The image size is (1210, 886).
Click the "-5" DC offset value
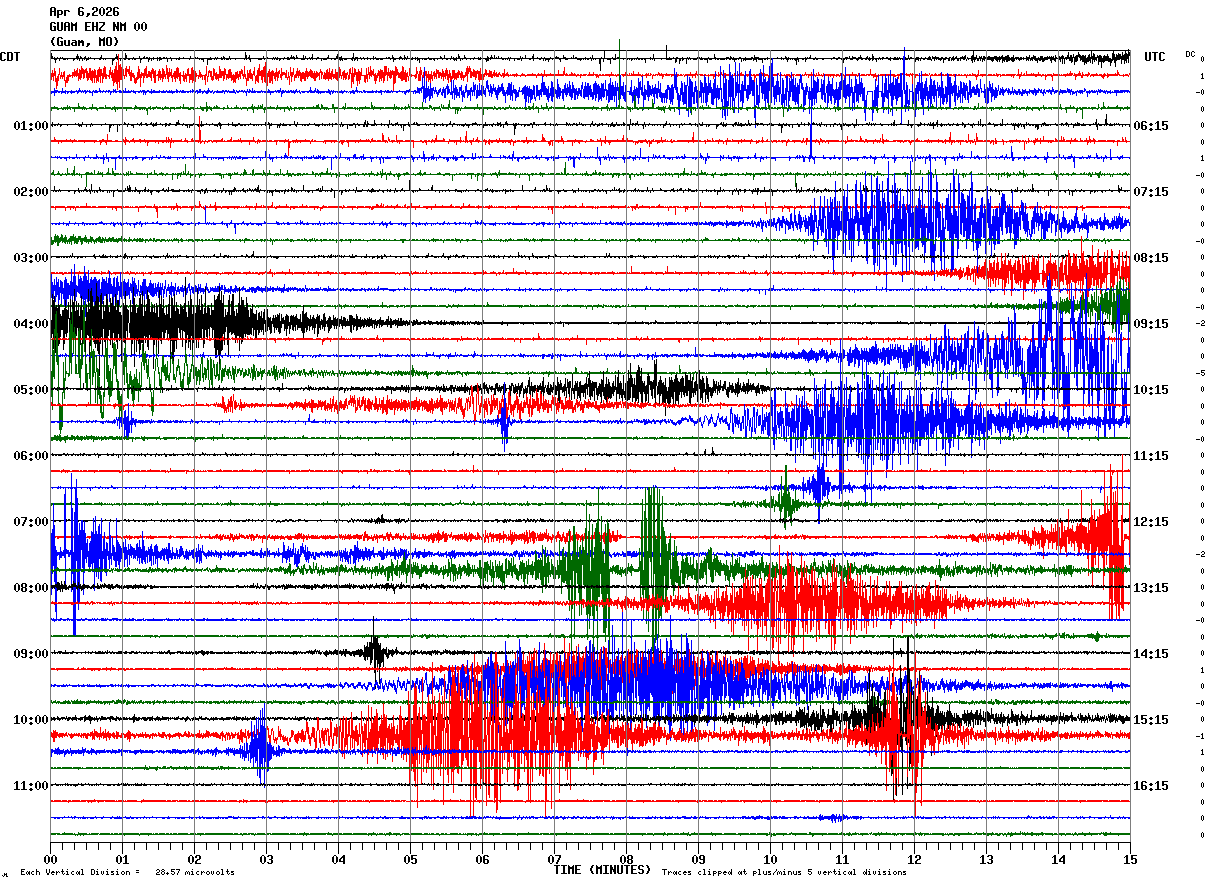tap(1200, 373)
